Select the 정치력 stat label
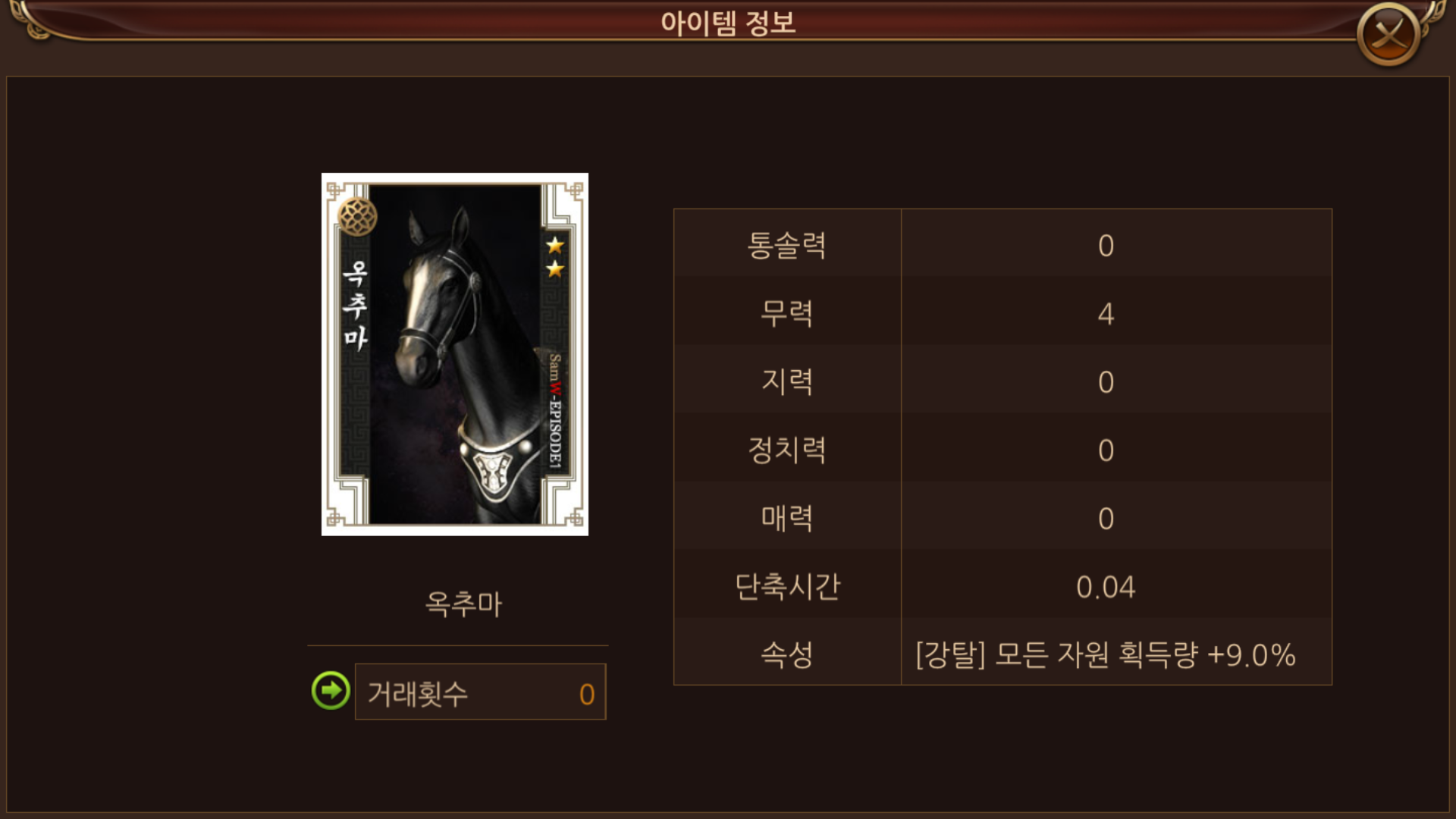Image resolution: width=1456 pixels, height=819 pixels. (786, 450)
